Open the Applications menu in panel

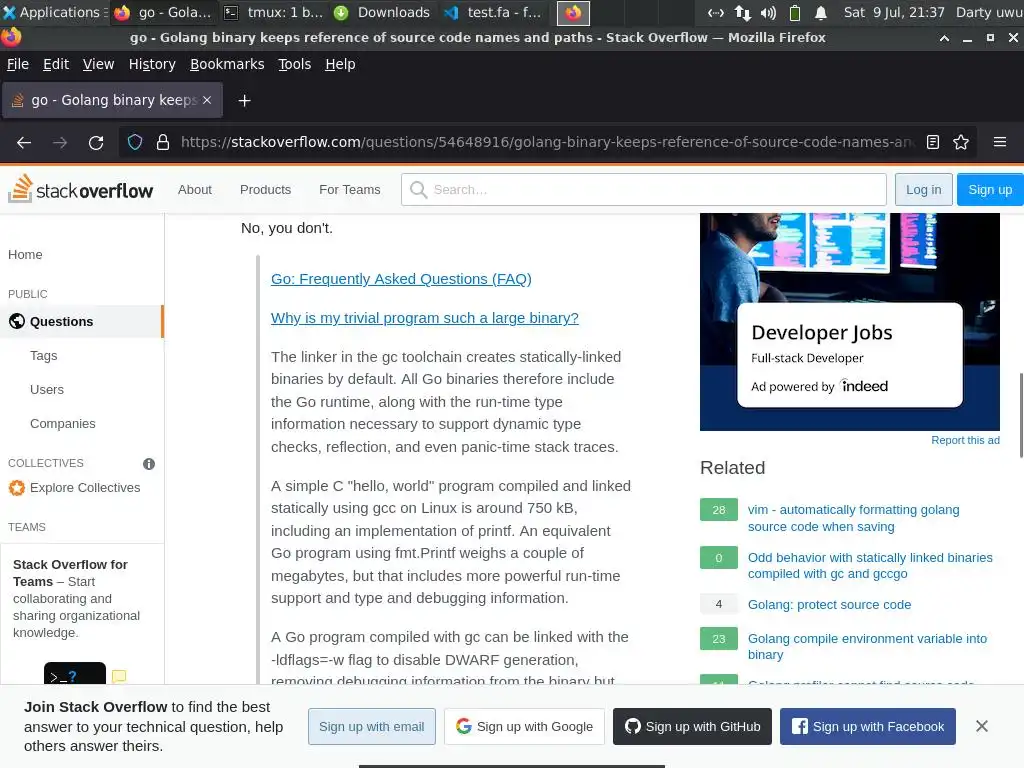pos(54,12)
